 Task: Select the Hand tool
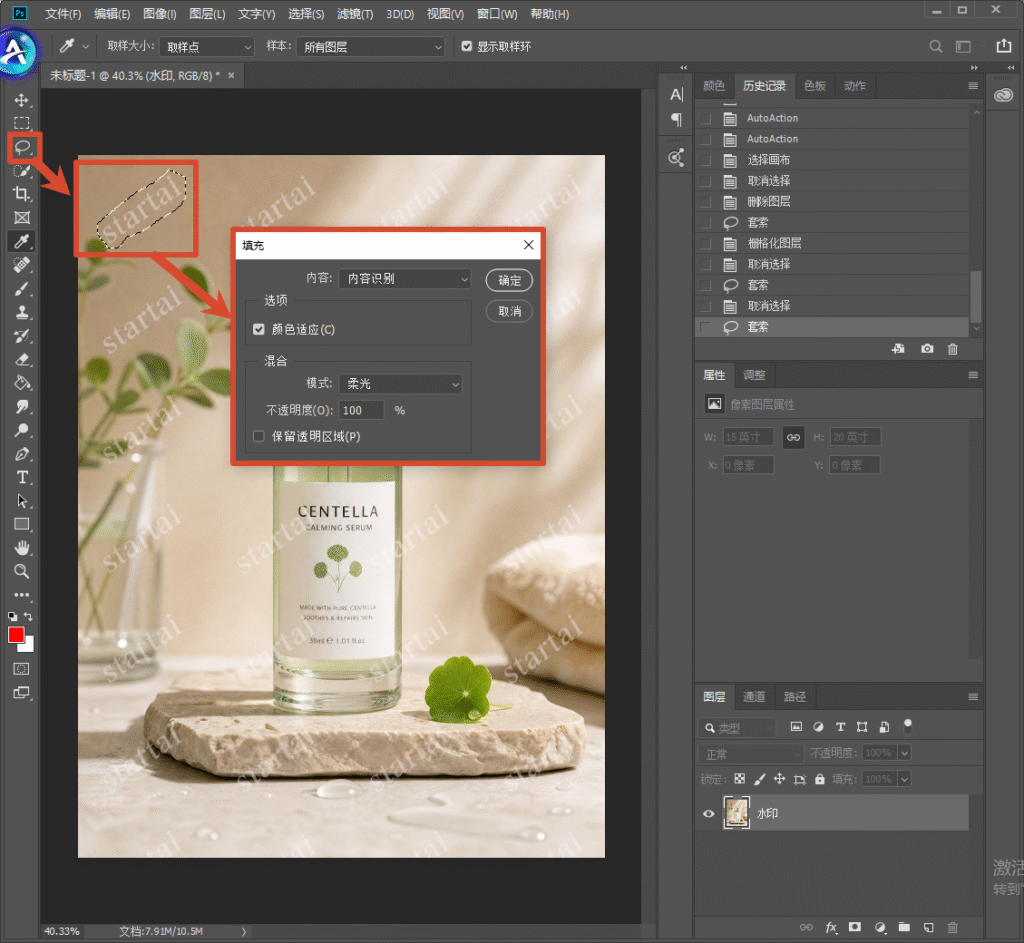(22, 548)
